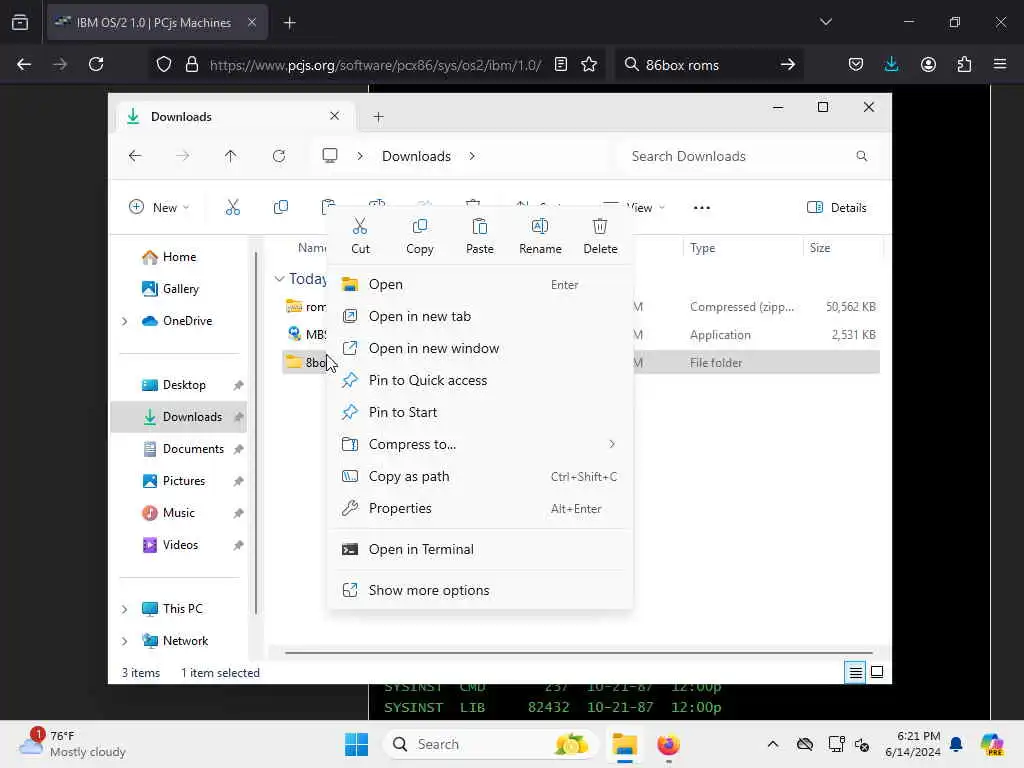Click the 86box roms search field
The image size is (1024, 768).
(x=709, y=65)
